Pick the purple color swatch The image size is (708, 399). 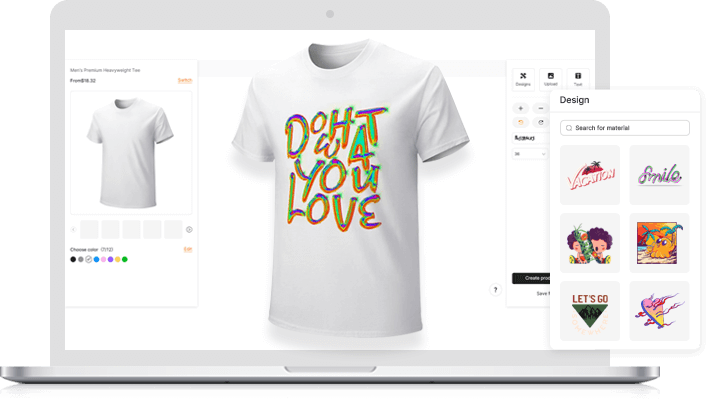point(111,259)
